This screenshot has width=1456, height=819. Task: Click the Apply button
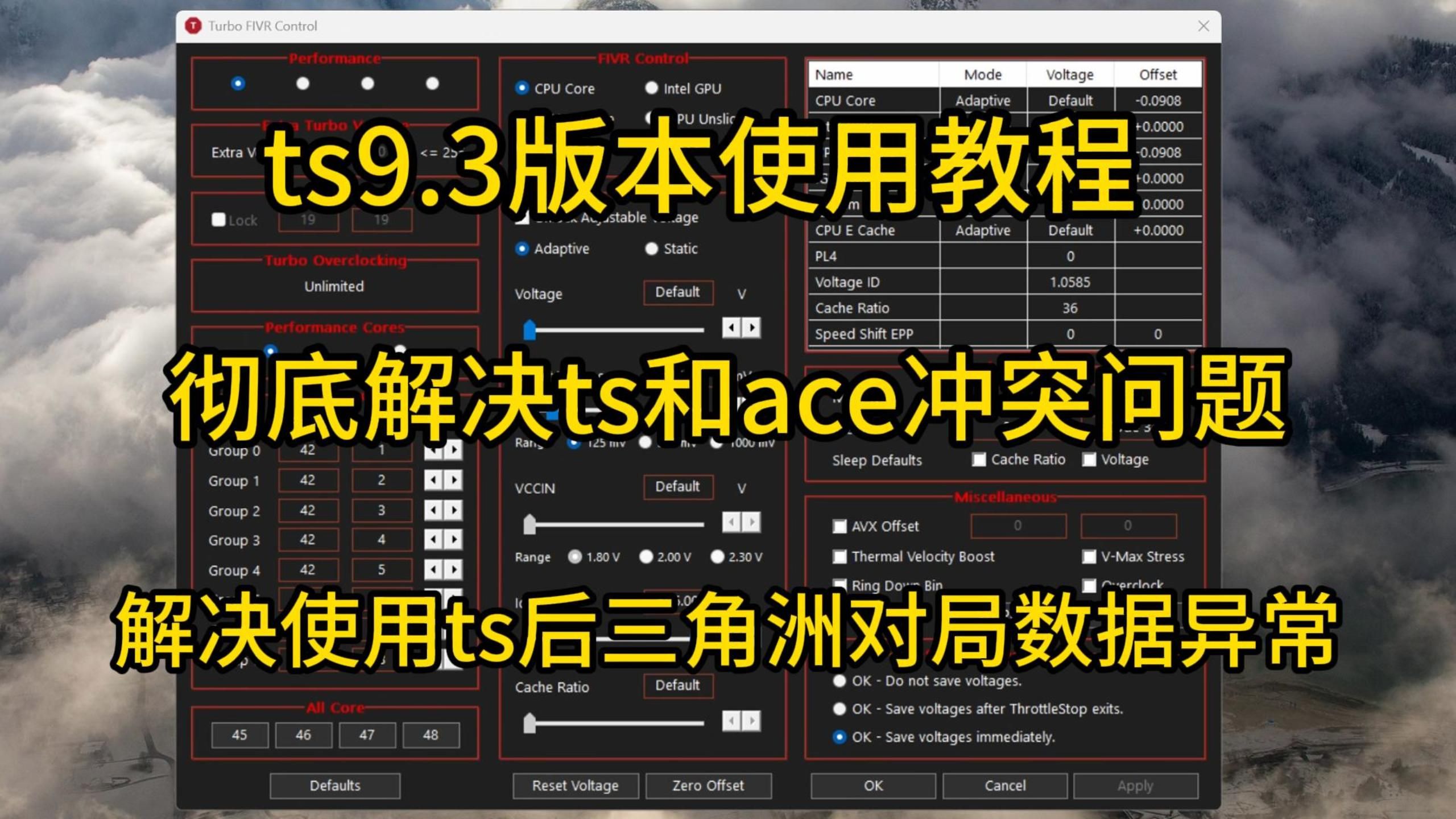[x=1135, y=785]
